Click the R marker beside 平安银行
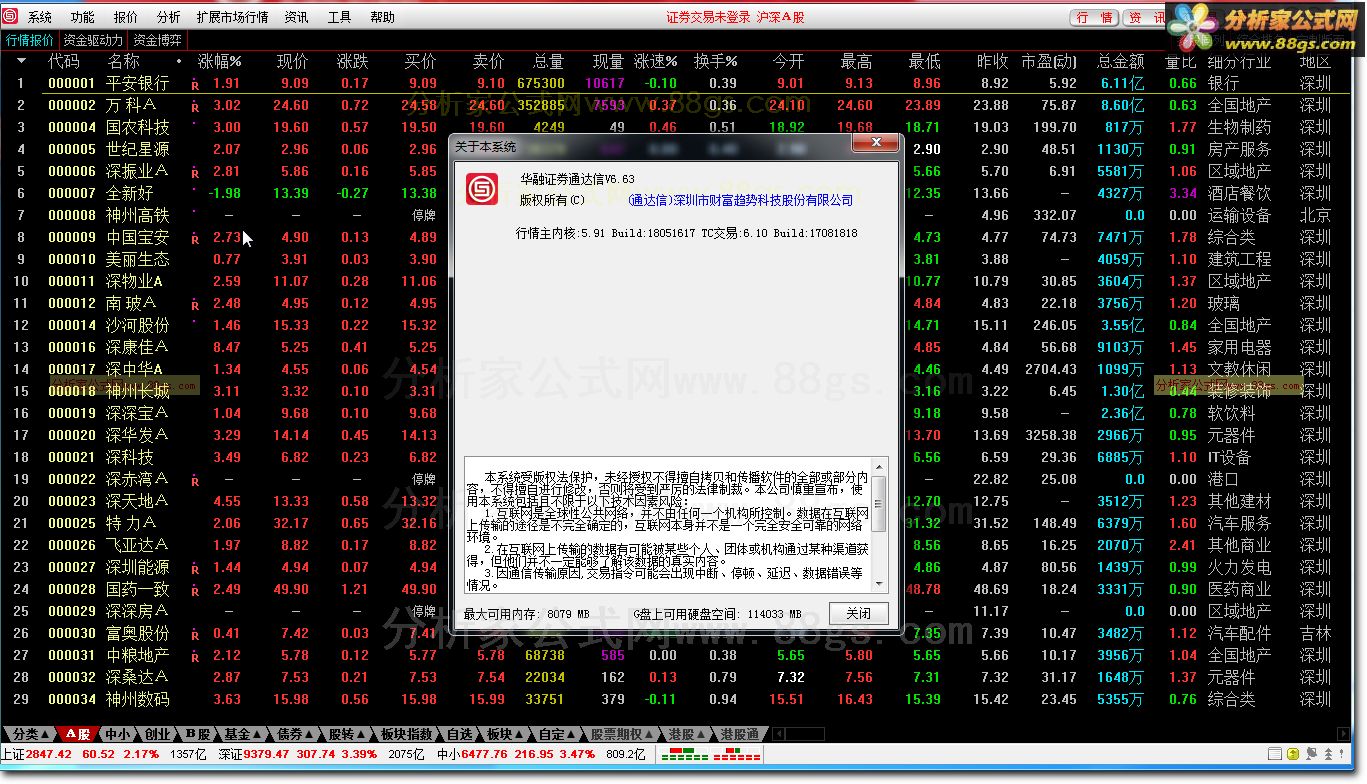The width and height of the screenshot is (1367, 784). pos(195,85)
